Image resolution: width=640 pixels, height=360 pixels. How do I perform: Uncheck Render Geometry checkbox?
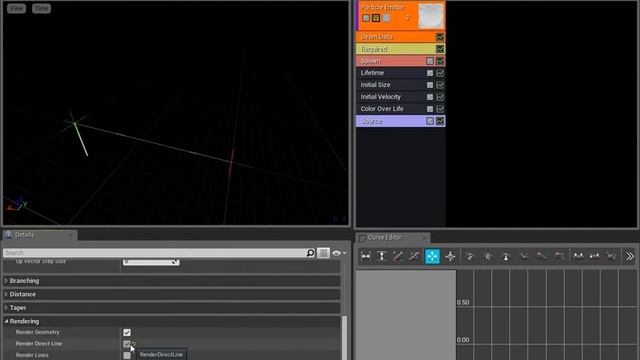(127, 333)
